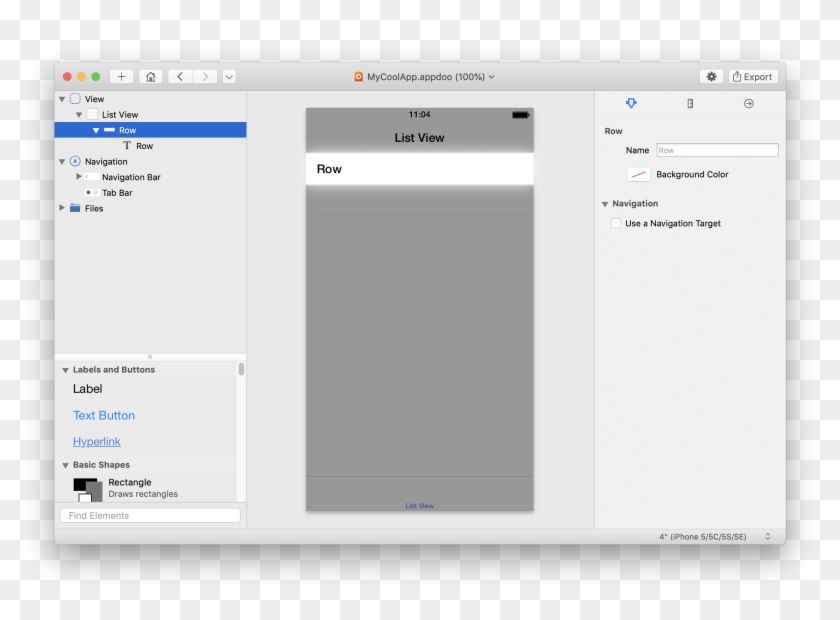The width and height of the screenshot is (840, 620).
Task: Collapse the Navigation section in inspector
Action: click(605, 204)
